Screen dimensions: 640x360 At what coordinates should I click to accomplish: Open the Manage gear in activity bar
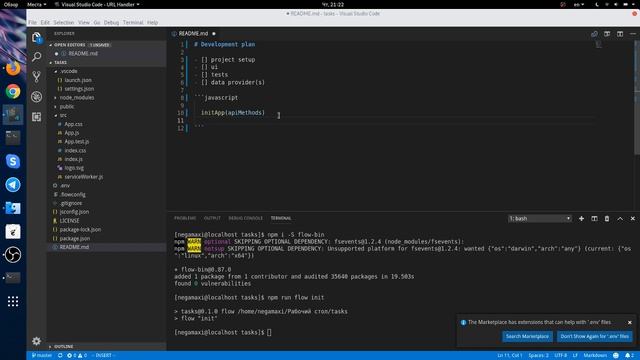[x=36, y=341]
